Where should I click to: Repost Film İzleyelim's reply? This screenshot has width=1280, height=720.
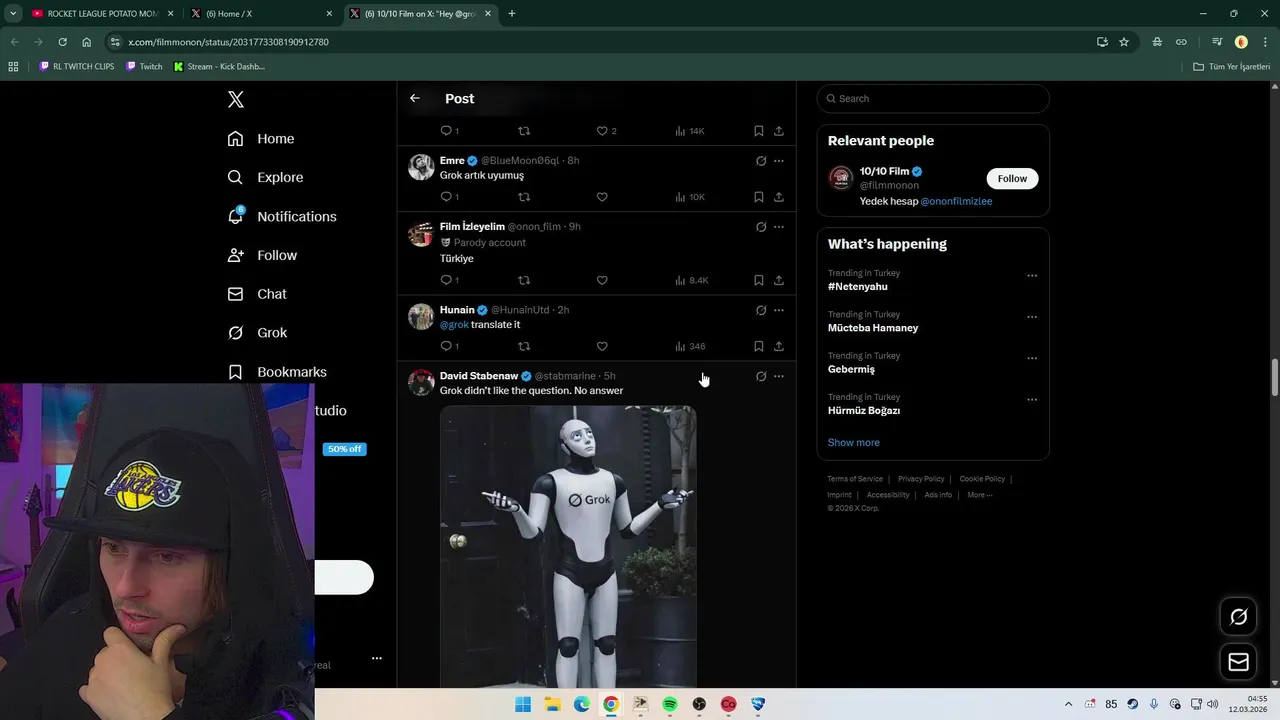524,280
